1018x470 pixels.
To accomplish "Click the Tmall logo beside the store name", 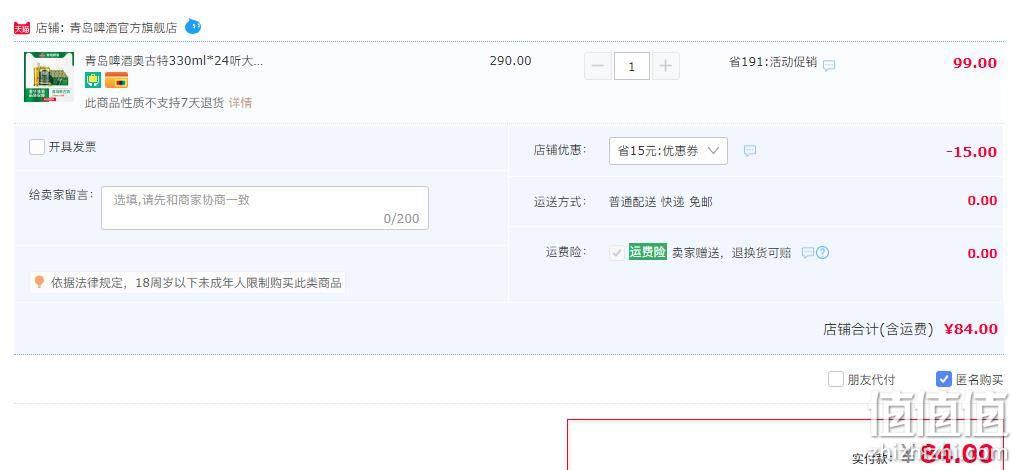I will pos(21,28).
